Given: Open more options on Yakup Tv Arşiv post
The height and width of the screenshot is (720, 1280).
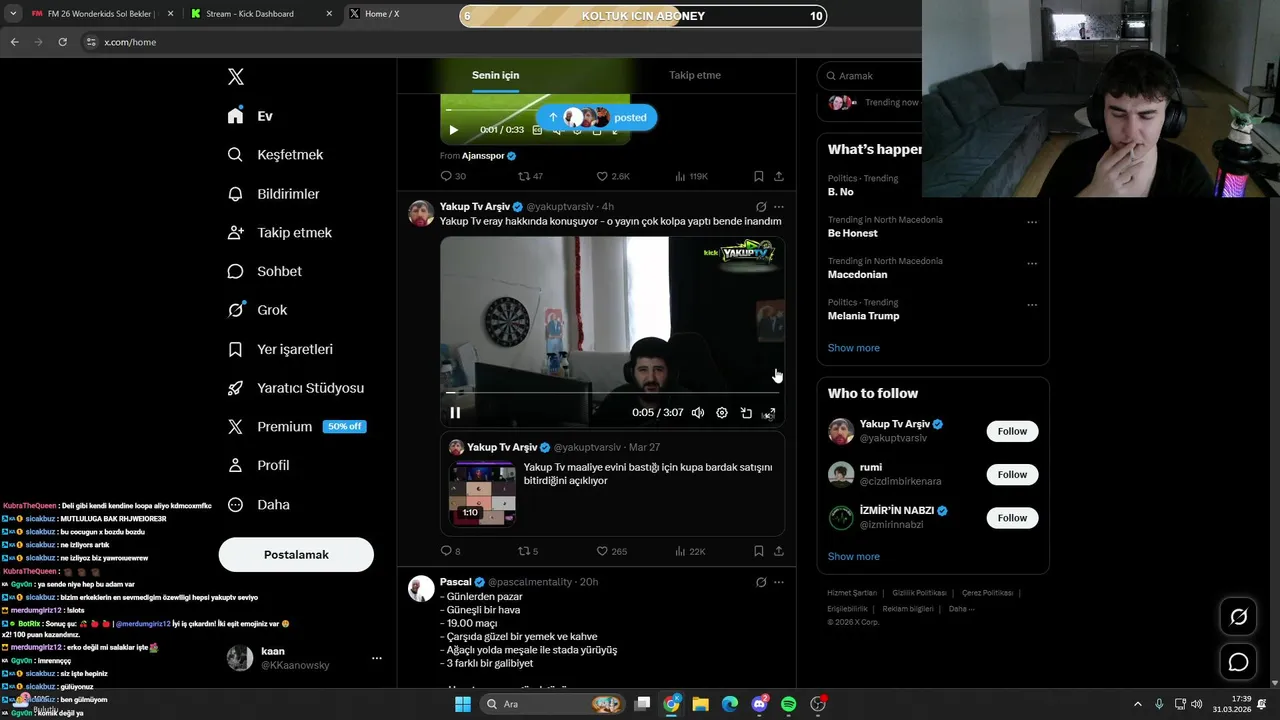Looking at the screenshot, I should 779,207.
